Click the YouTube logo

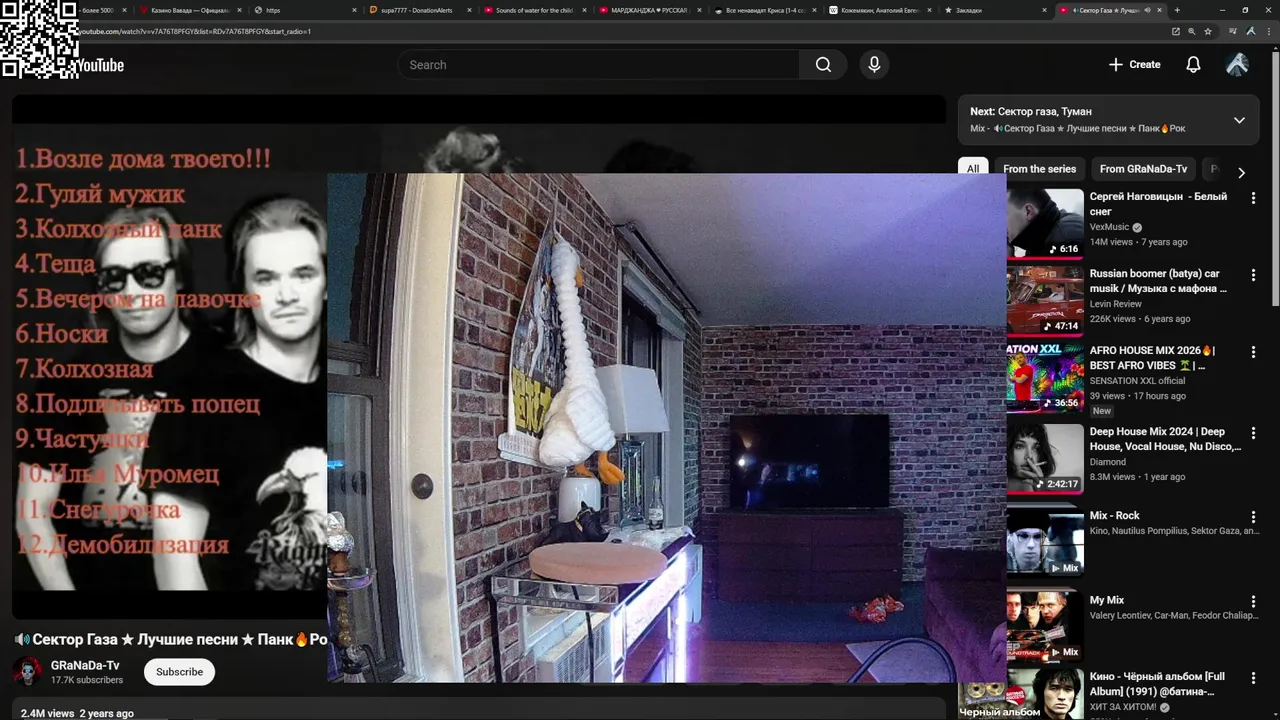100,65
